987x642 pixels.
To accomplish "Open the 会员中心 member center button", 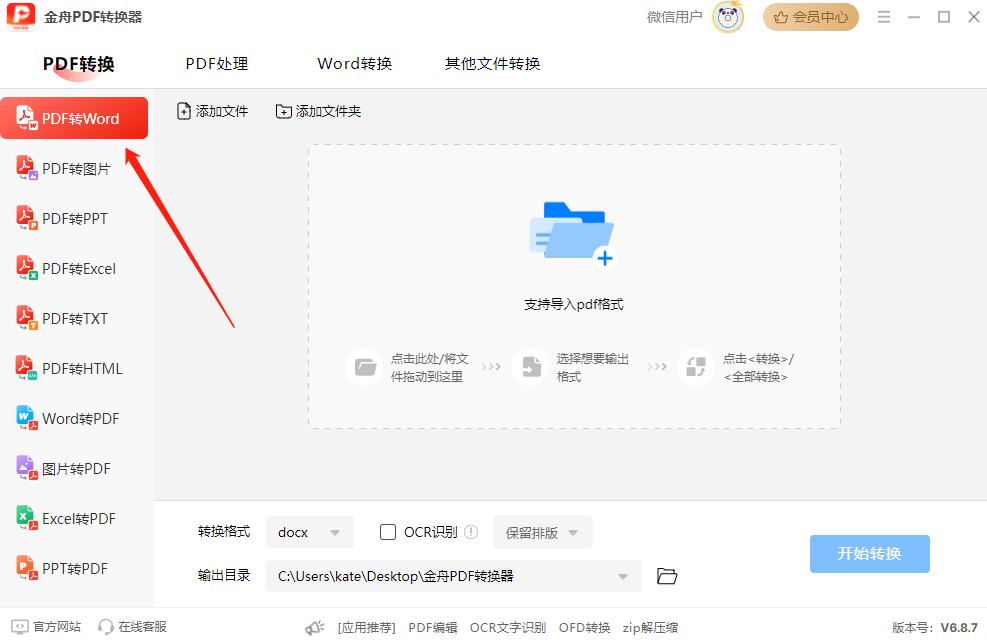I will [811, 17].
